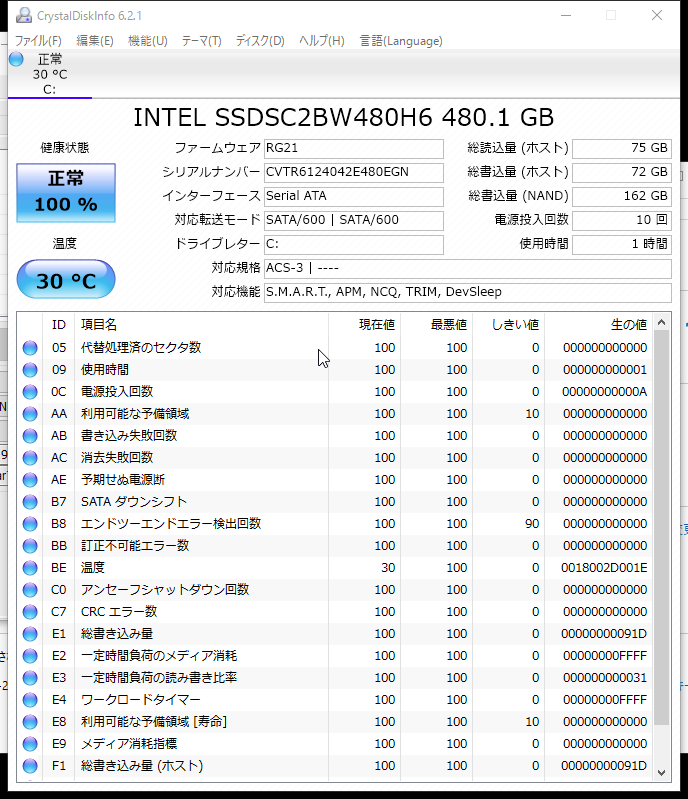The image size is (688, 799).
Task: Click the attribute list vertical scrollbar thumb
Action: (661, 527)
